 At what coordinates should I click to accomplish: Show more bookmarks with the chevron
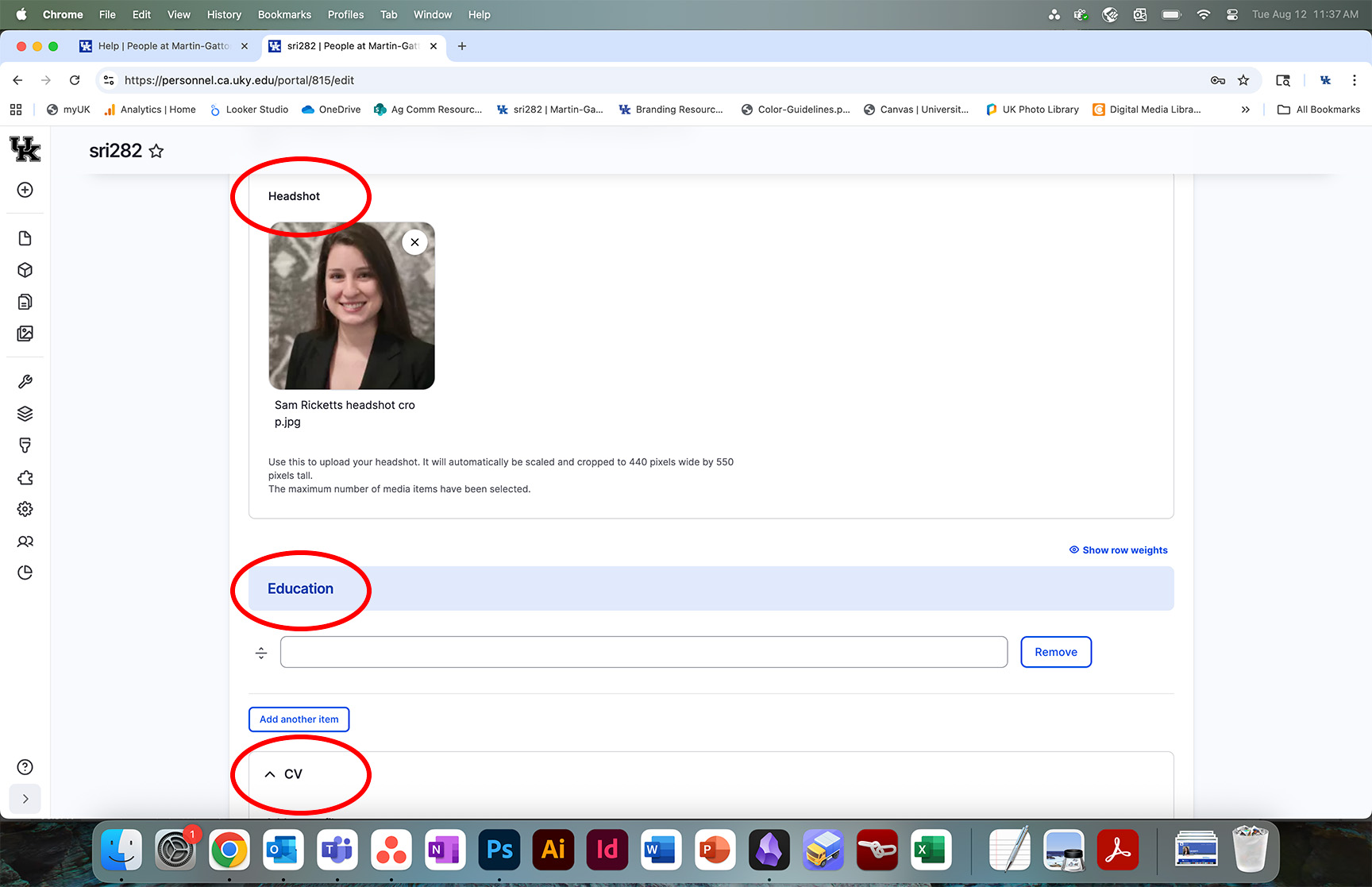[1246, 110]
